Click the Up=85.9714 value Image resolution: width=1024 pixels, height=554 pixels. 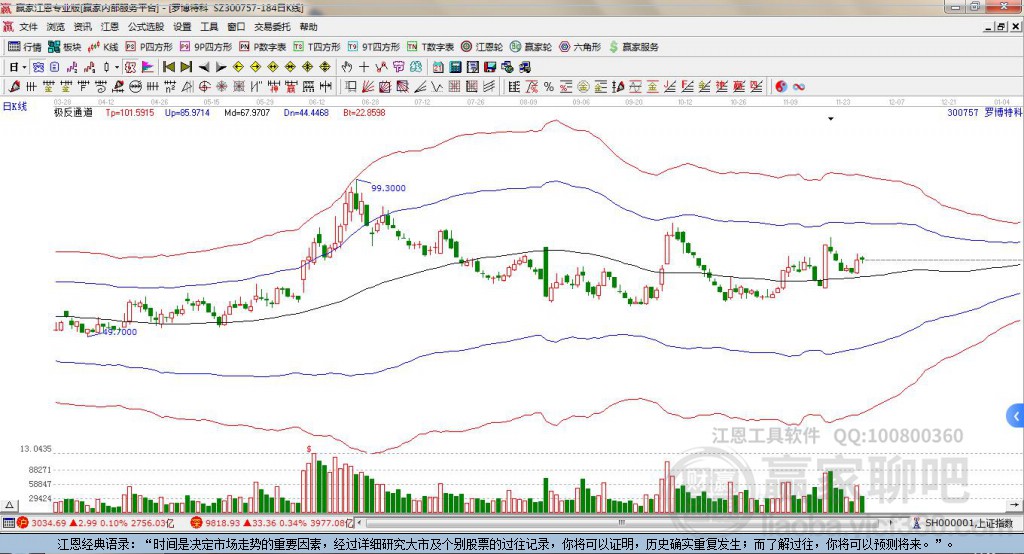pyautogui.click(x=187, y=112)
